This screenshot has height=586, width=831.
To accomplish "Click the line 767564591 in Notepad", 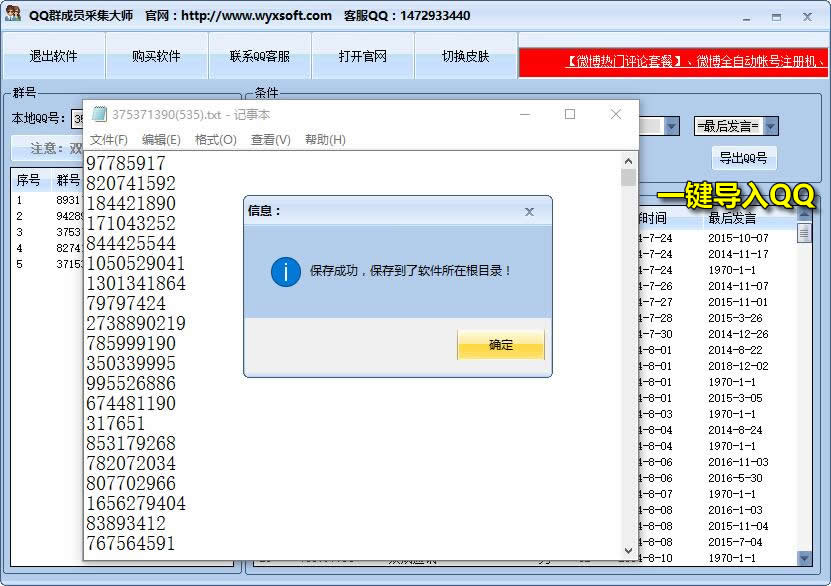I will coord(131,543).
